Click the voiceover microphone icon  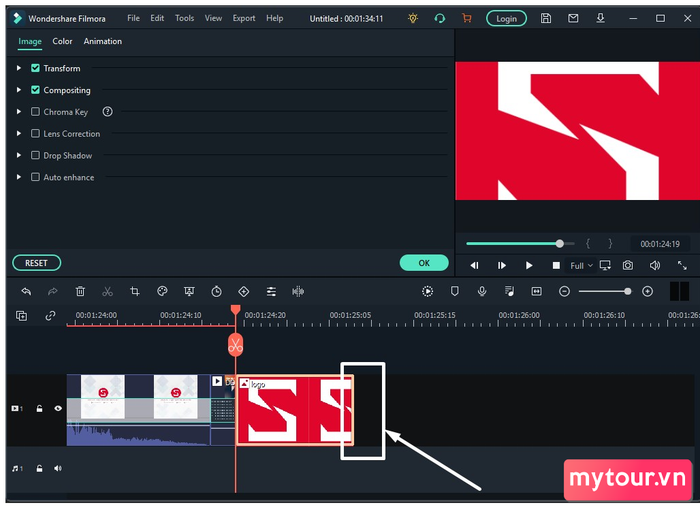(x=482, y=292)
